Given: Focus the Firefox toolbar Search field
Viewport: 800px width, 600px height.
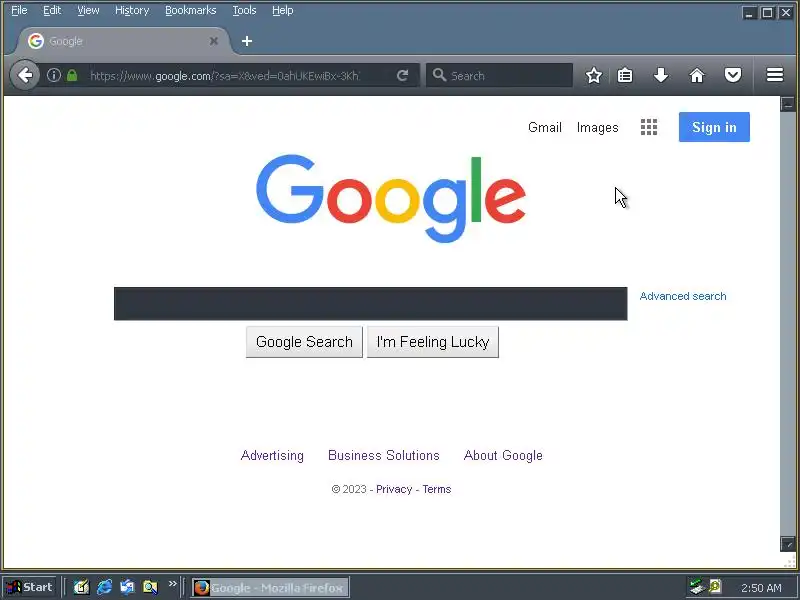Looking at the screenshot, I should [x=499, y=76].
